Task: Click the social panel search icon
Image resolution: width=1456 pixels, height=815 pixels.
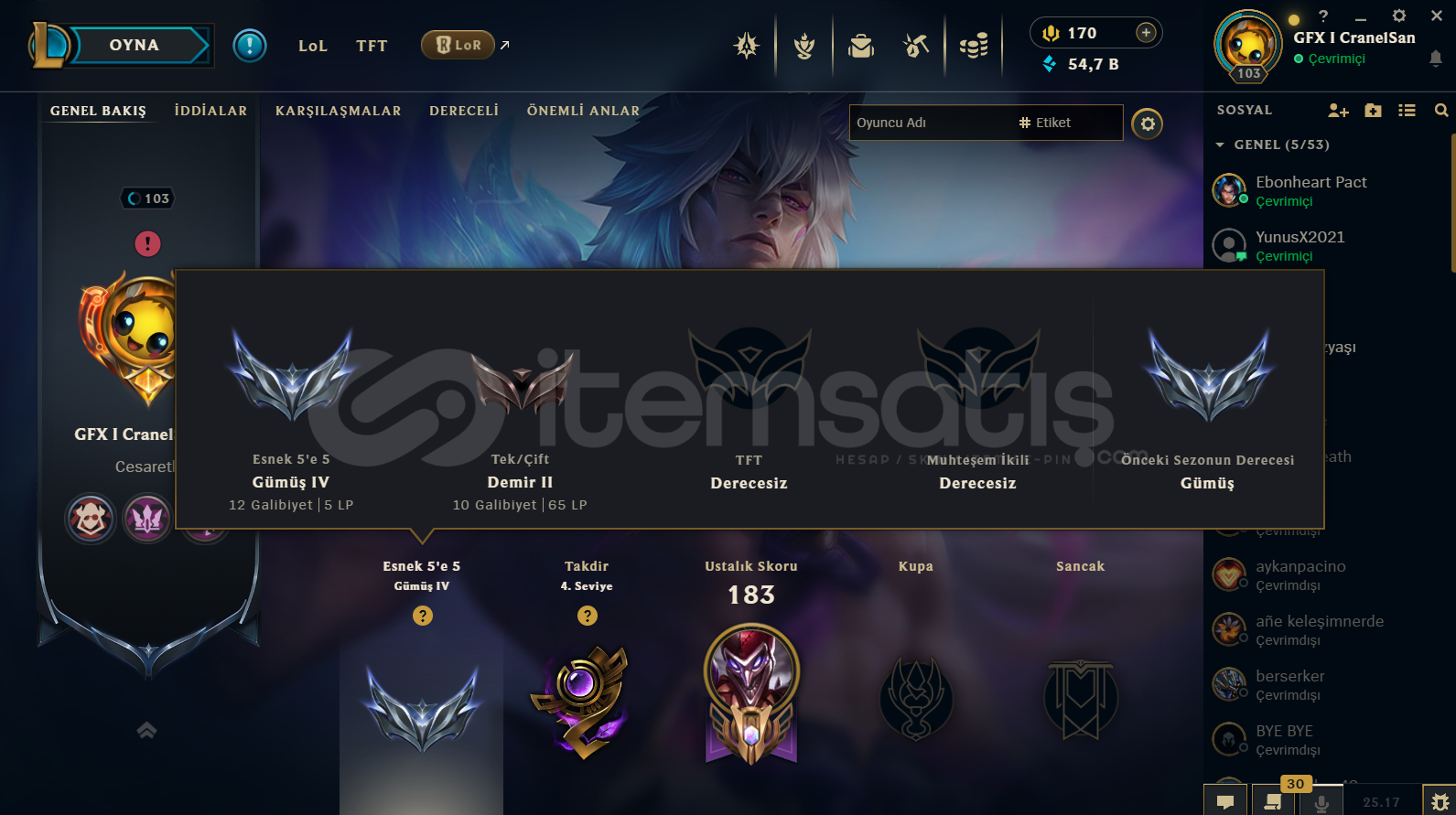Action: pyautogui.click(x=1441, y=111)
